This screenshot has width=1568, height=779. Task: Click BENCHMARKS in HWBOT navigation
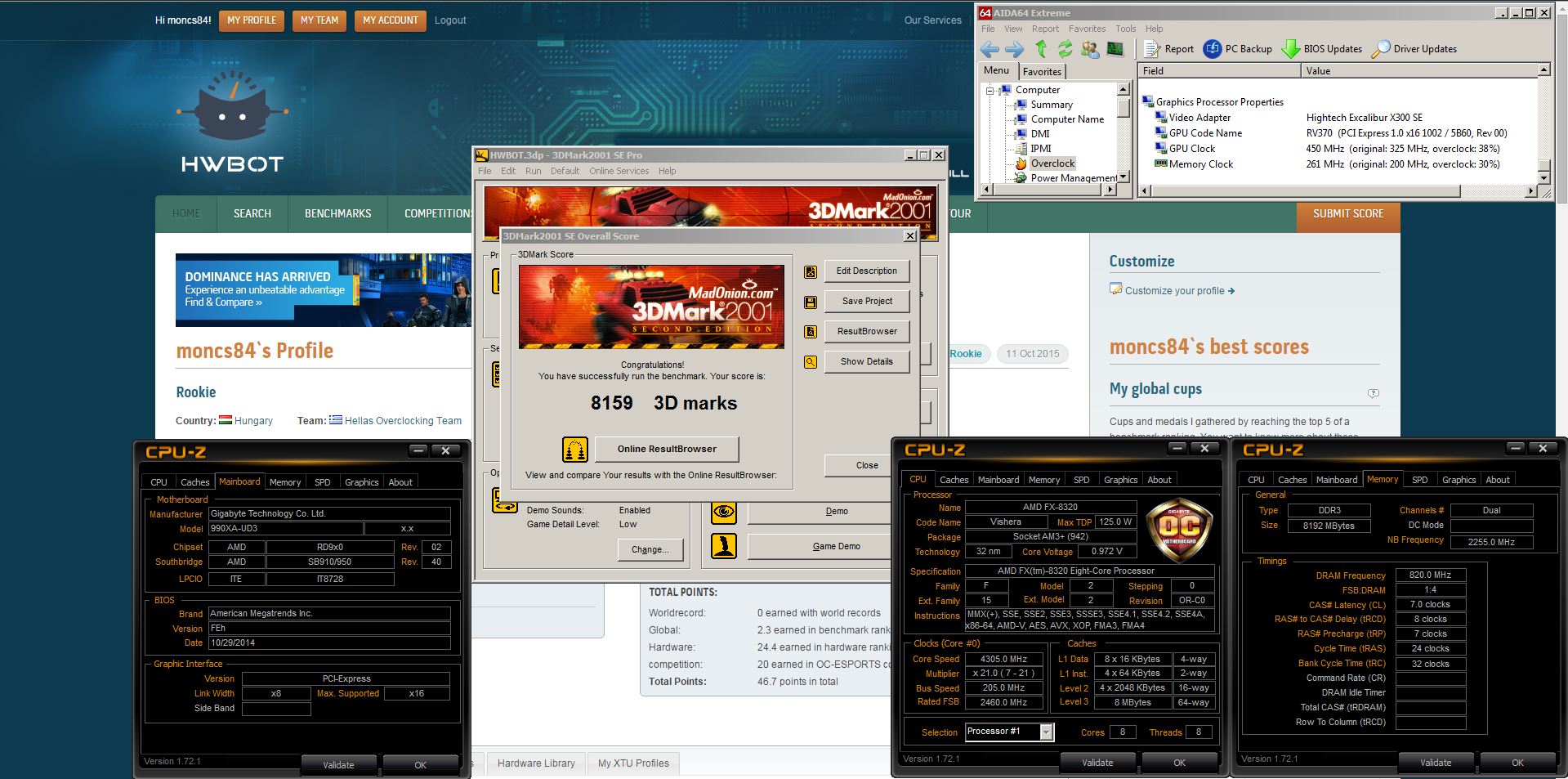pyautogui.click(x=337, y=214)
